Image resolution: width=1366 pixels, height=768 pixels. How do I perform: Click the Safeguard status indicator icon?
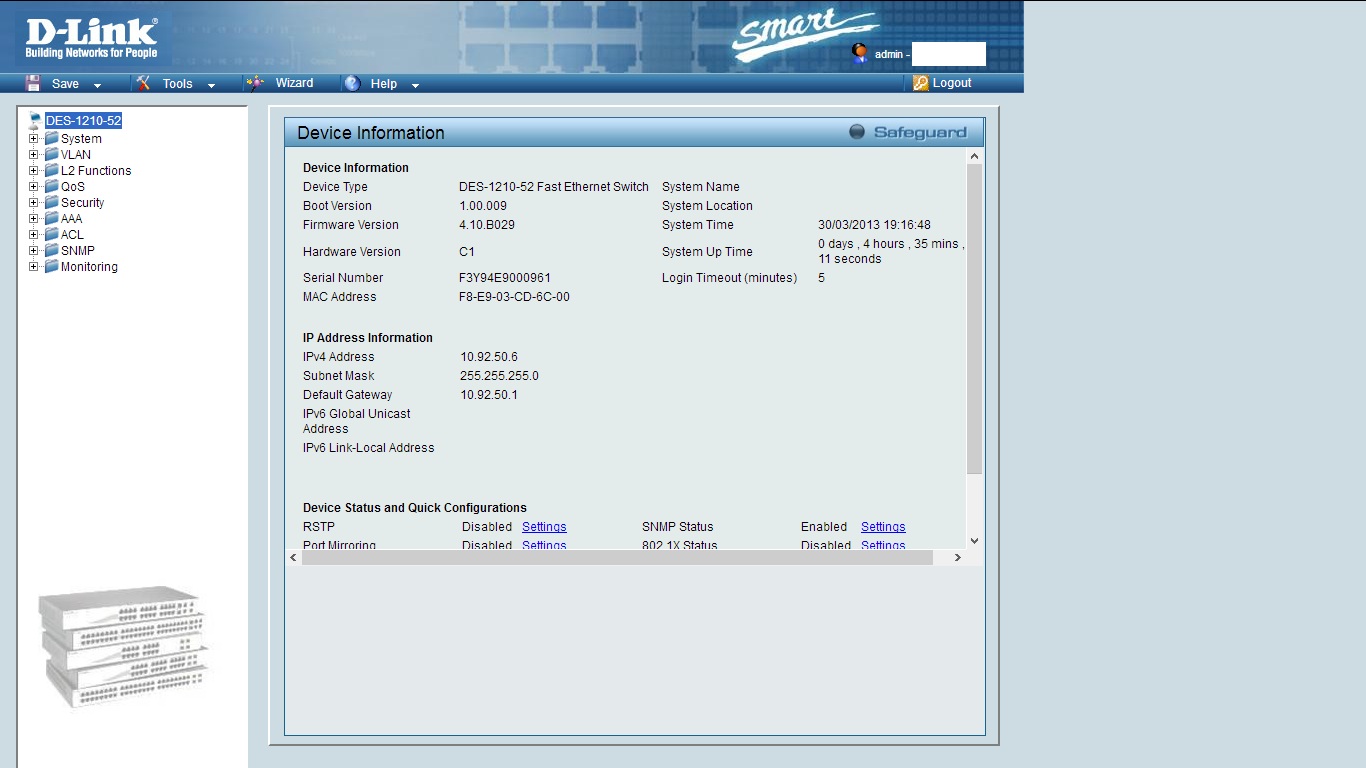point(857,132)
